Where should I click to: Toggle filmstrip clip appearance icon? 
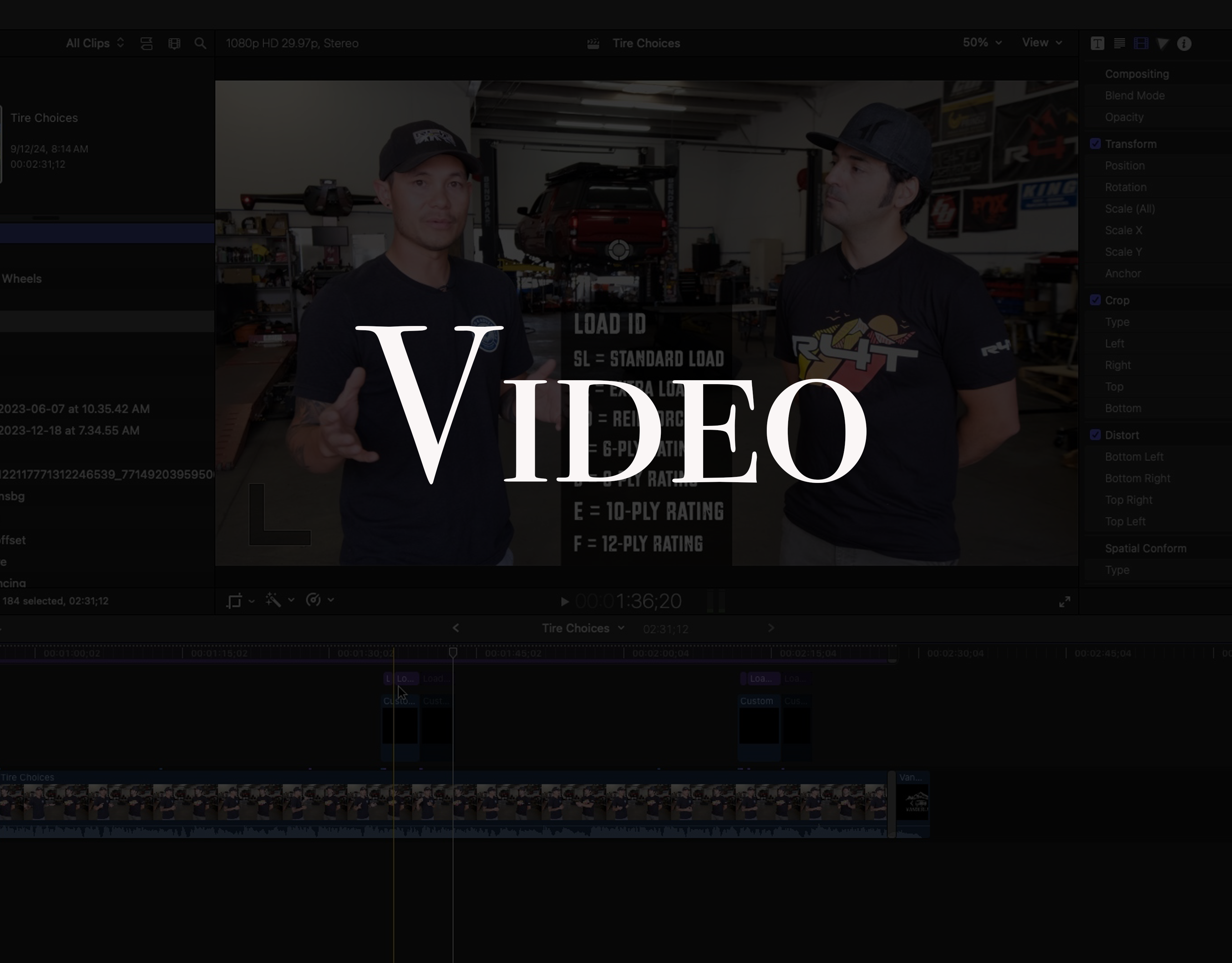tap(174, 44)
